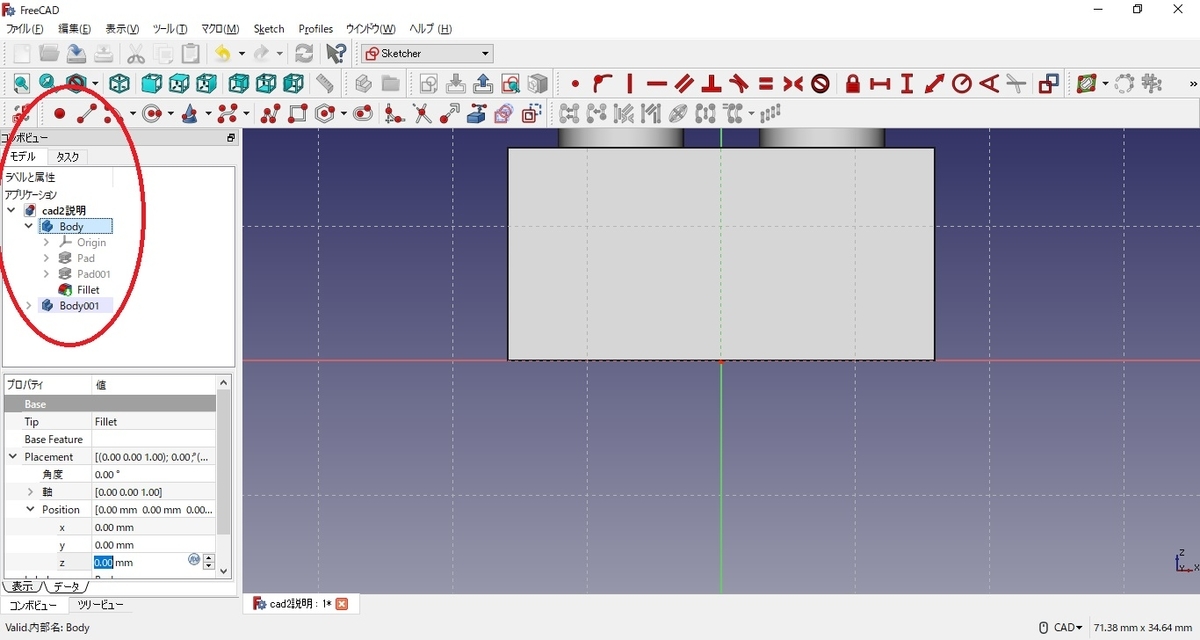Click the Measure distance ruler icon
This screenshot has height=640, width=1200.
click(324, 83)
